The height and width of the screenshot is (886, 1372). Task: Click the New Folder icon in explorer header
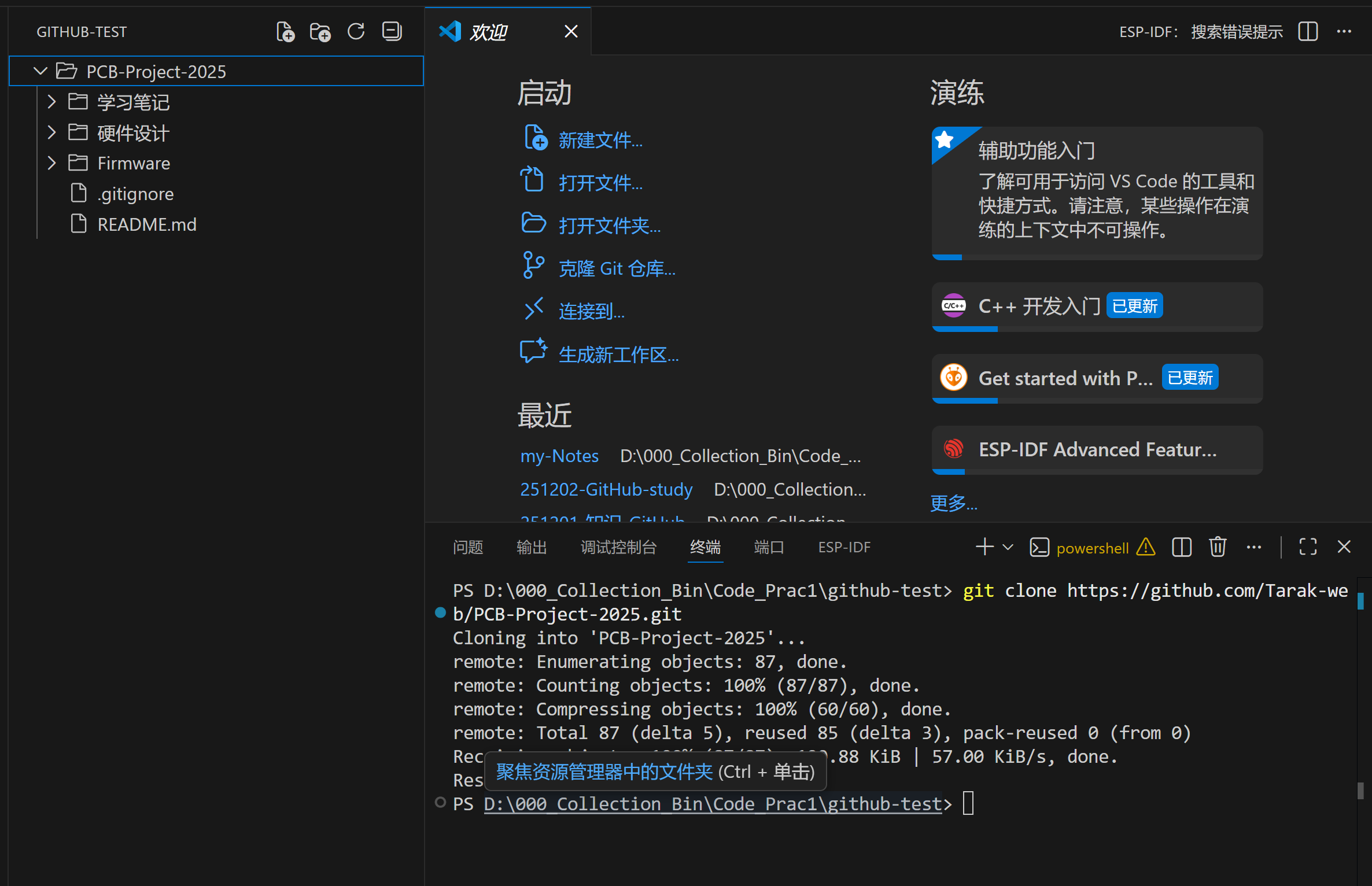coord(320,32)
